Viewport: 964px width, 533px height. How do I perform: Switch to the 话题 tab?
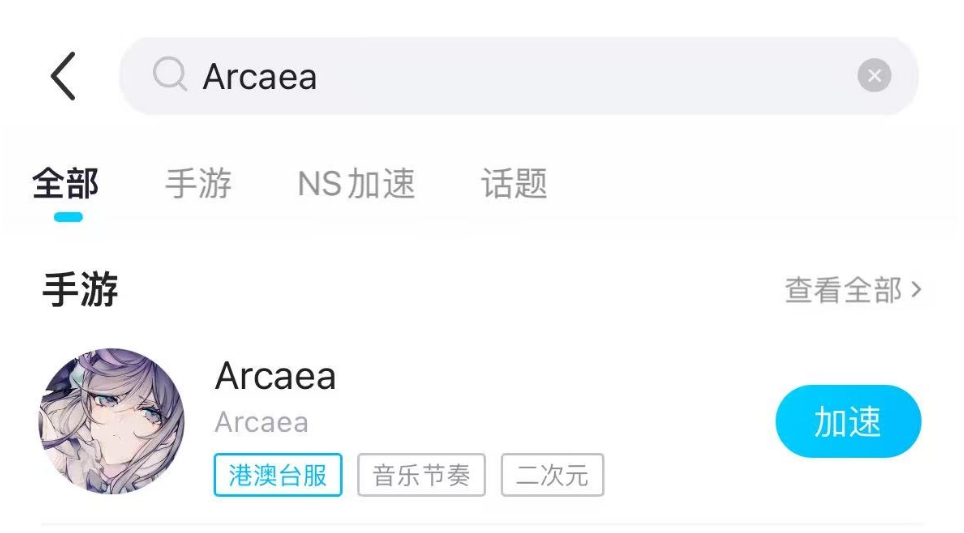514,183
